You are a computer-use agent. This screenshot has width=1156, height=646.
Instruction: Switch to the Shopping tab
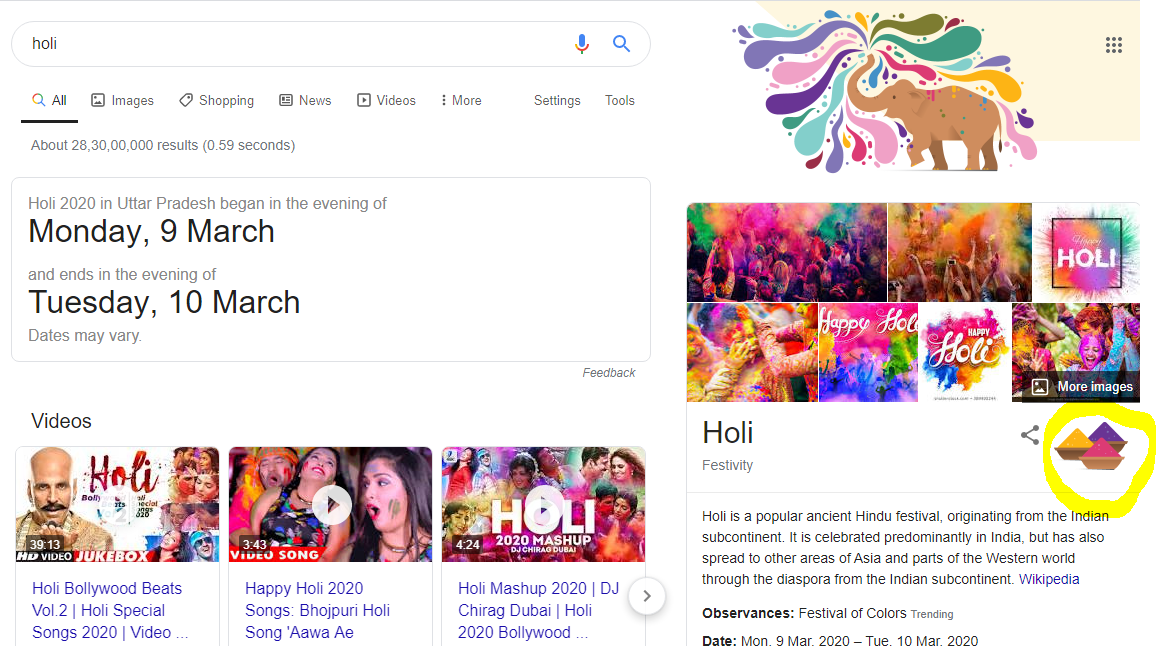[x=216, y=101]
